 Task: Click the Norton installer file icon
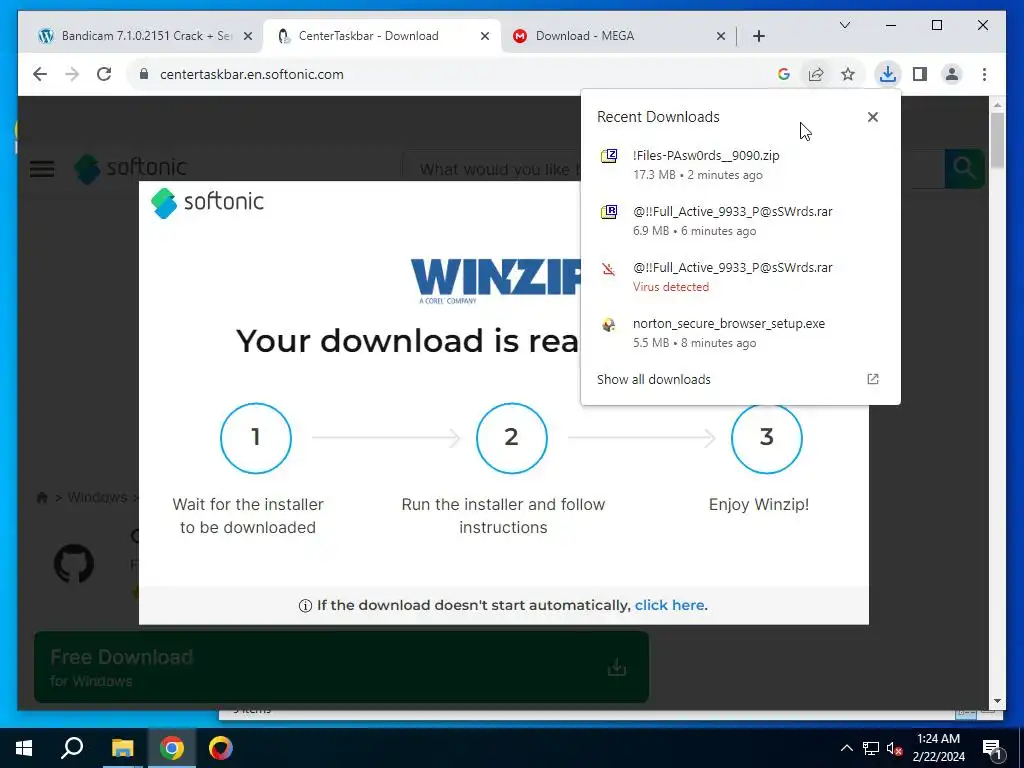tap(609, 325)
